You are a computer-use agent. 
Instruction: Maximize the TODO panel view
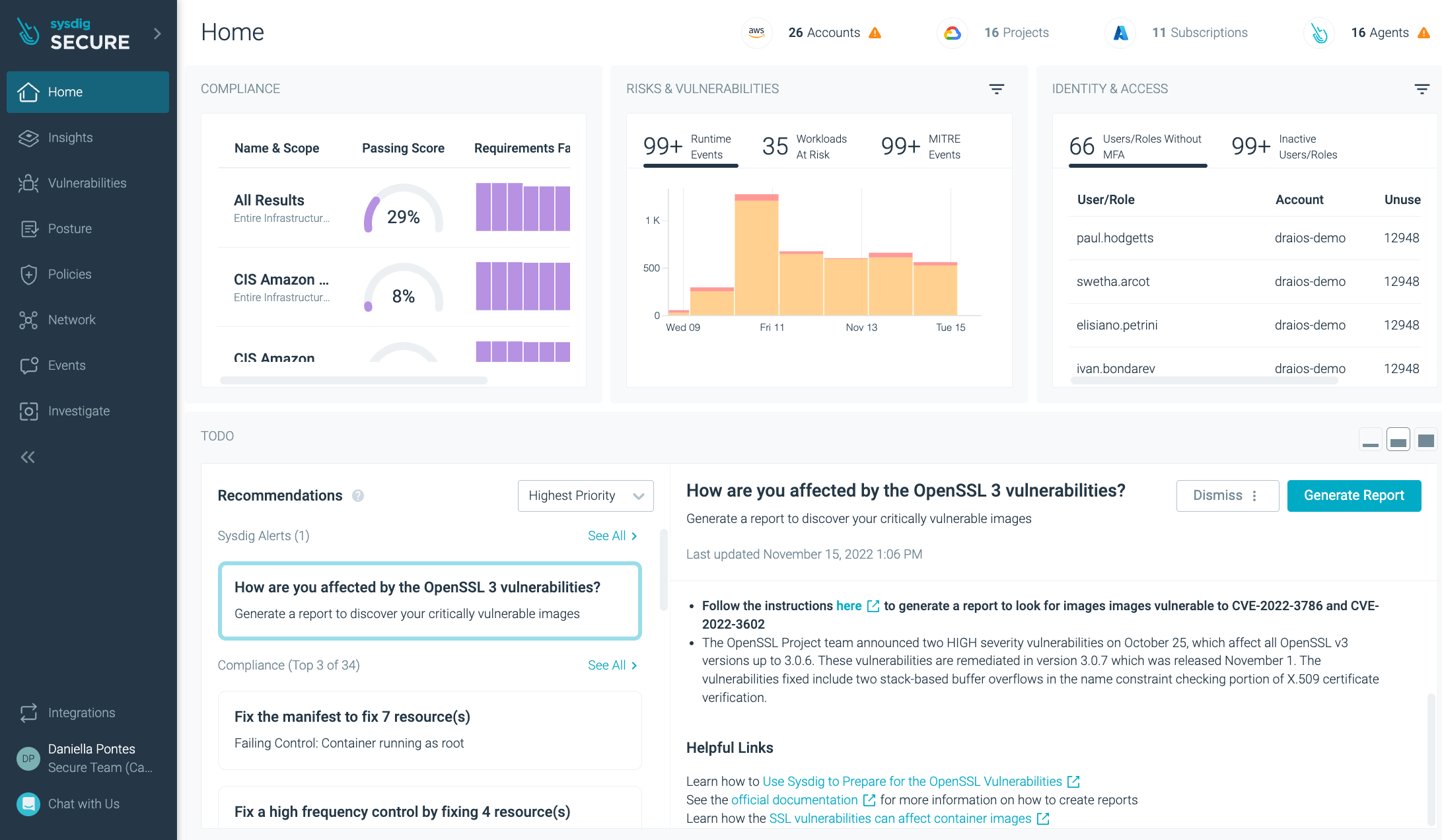[x=1425, y=440]
